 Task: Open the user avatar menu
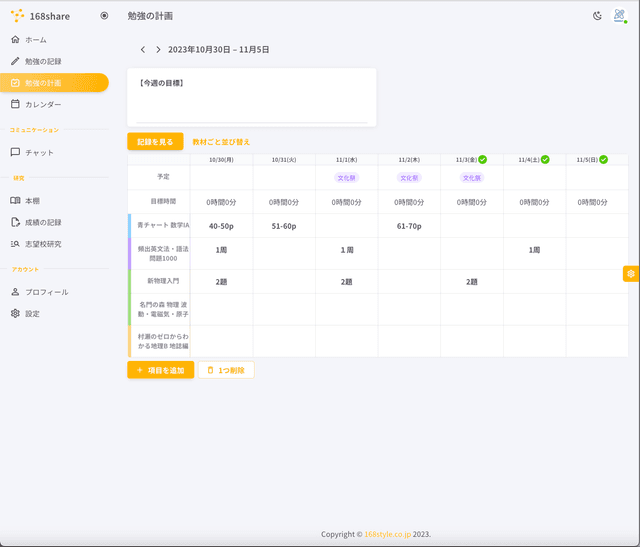[x=619, y=16]
